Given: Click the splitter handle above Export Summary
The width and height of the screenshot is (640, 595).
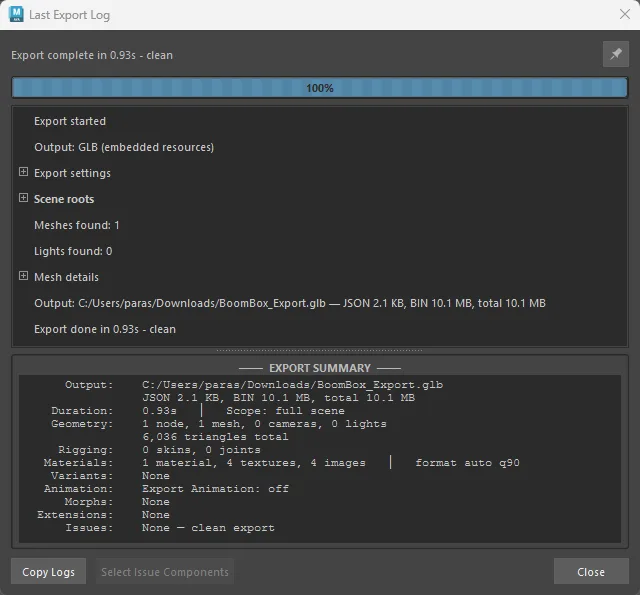Looking at the screenshot, I should 320,350.
